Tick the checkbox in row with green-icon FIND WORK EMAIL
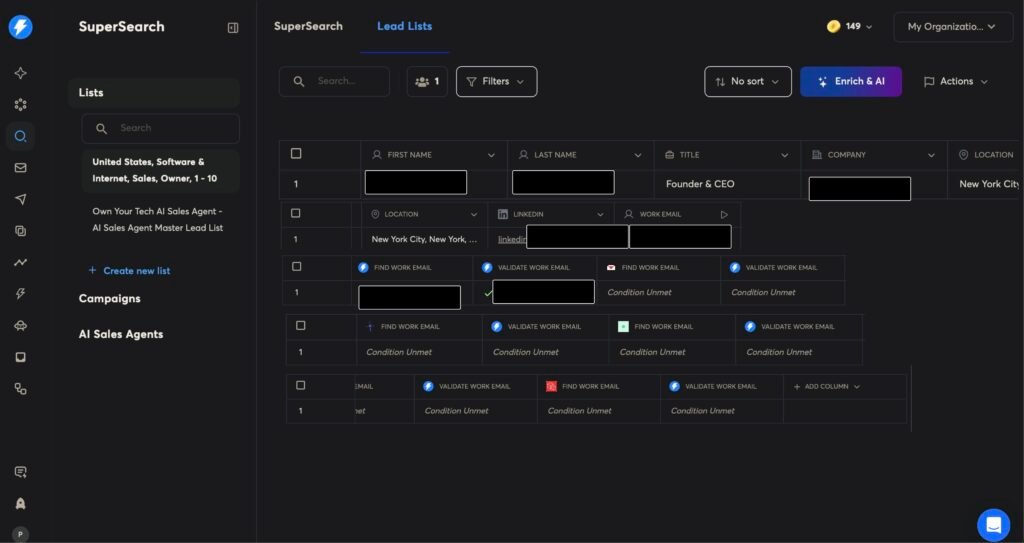This screenshot has width=1024, height=543. coord(300,325)
